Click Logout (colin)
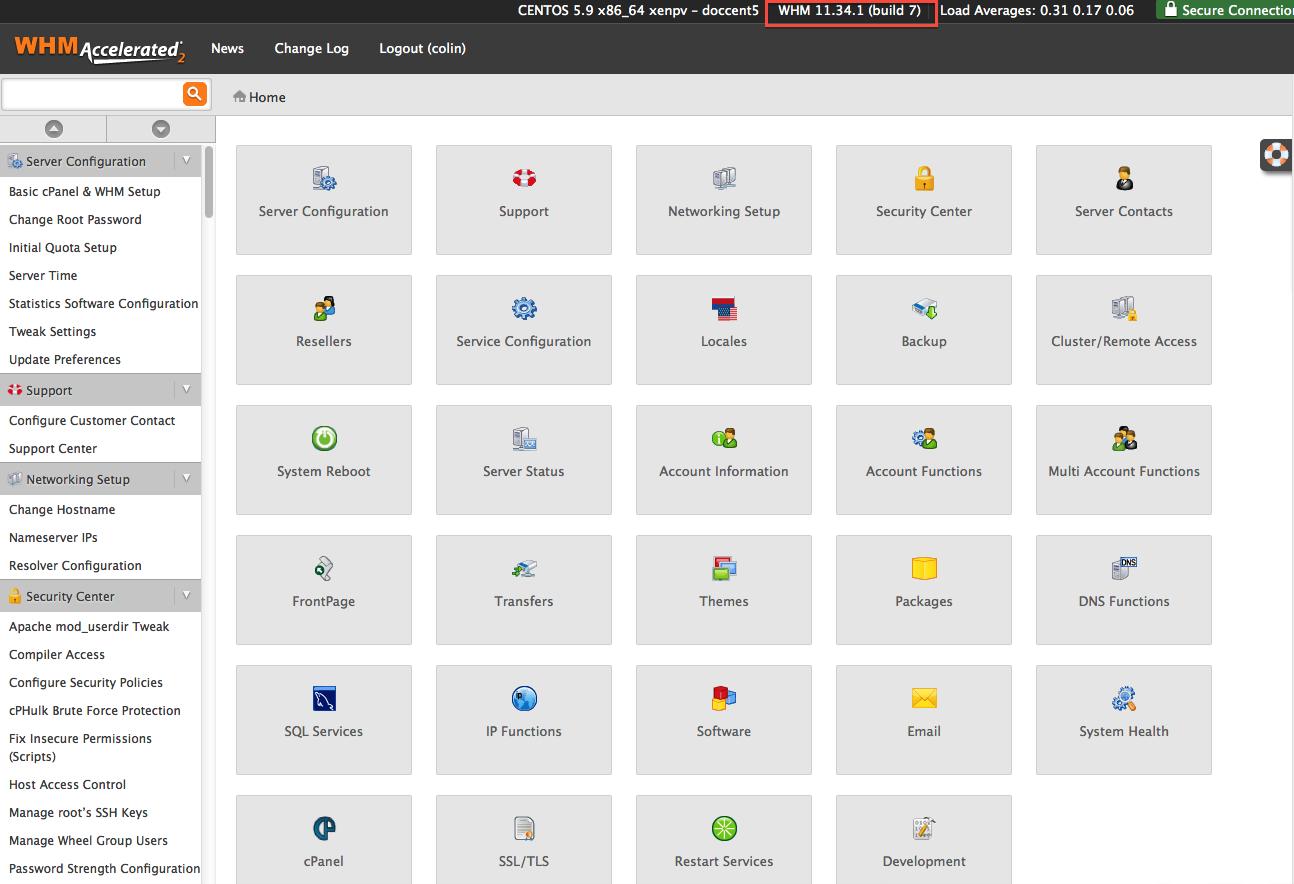The image size is (1294, 884). (x=422, y=48)
